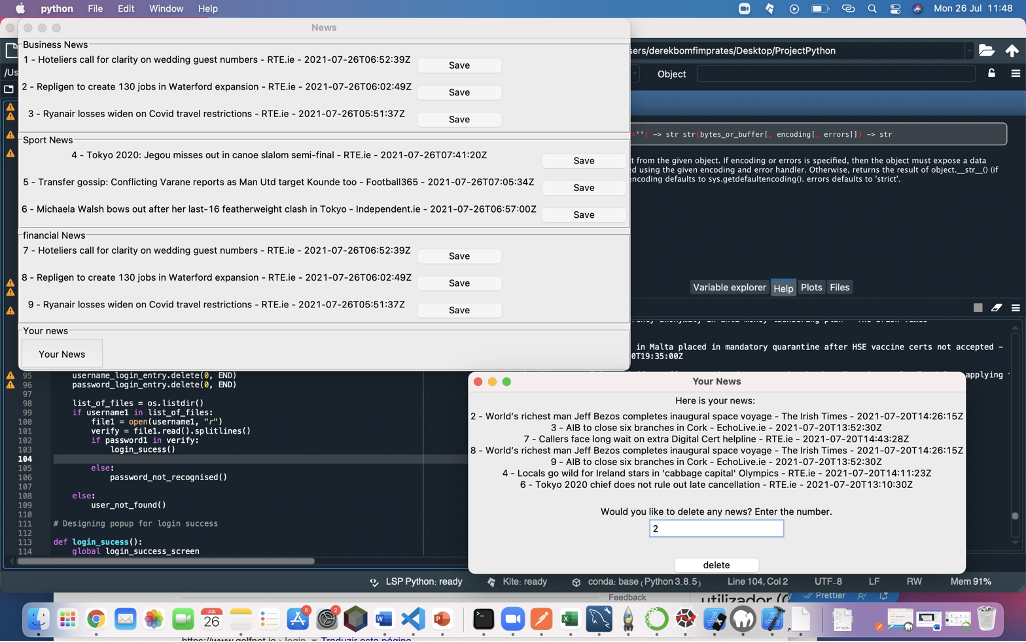Open the Edit menu
The width and height of the screenshot is (1026, 642).
pyautogui.click(x=126, y=9)
